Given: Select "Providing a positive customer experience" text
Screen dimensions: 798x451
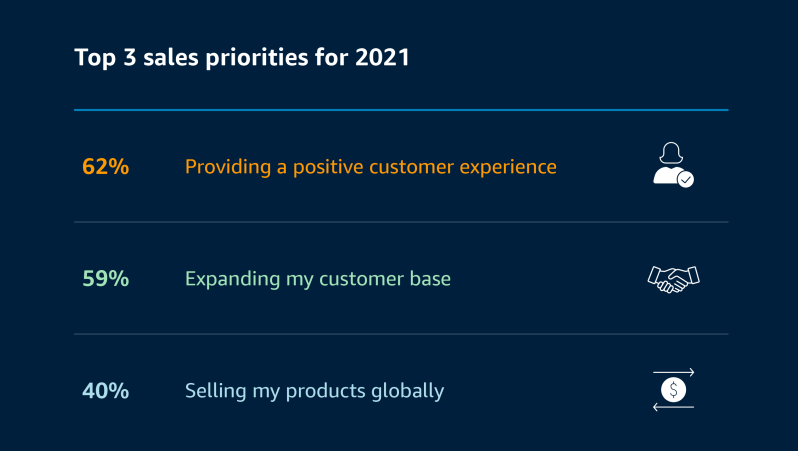Looking at the screenshot, I should (x=370, y=167).
